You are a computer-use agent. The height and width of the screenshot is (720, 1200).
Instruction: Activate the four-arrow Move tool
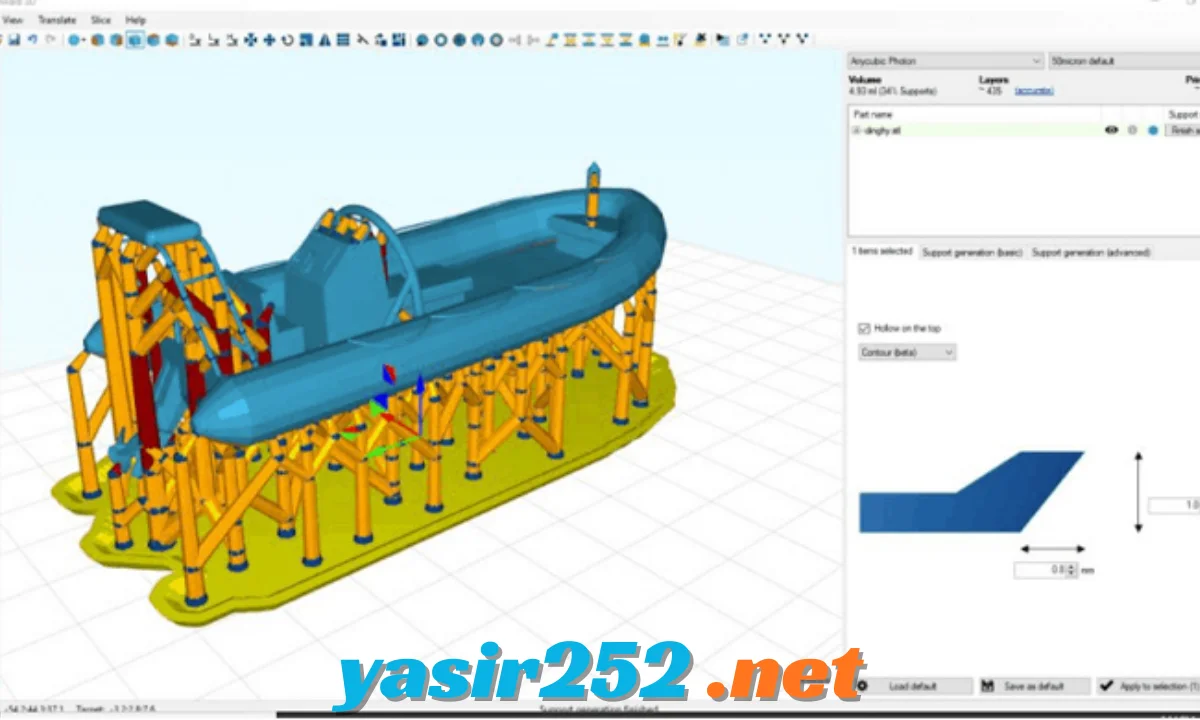pos(250,40)
